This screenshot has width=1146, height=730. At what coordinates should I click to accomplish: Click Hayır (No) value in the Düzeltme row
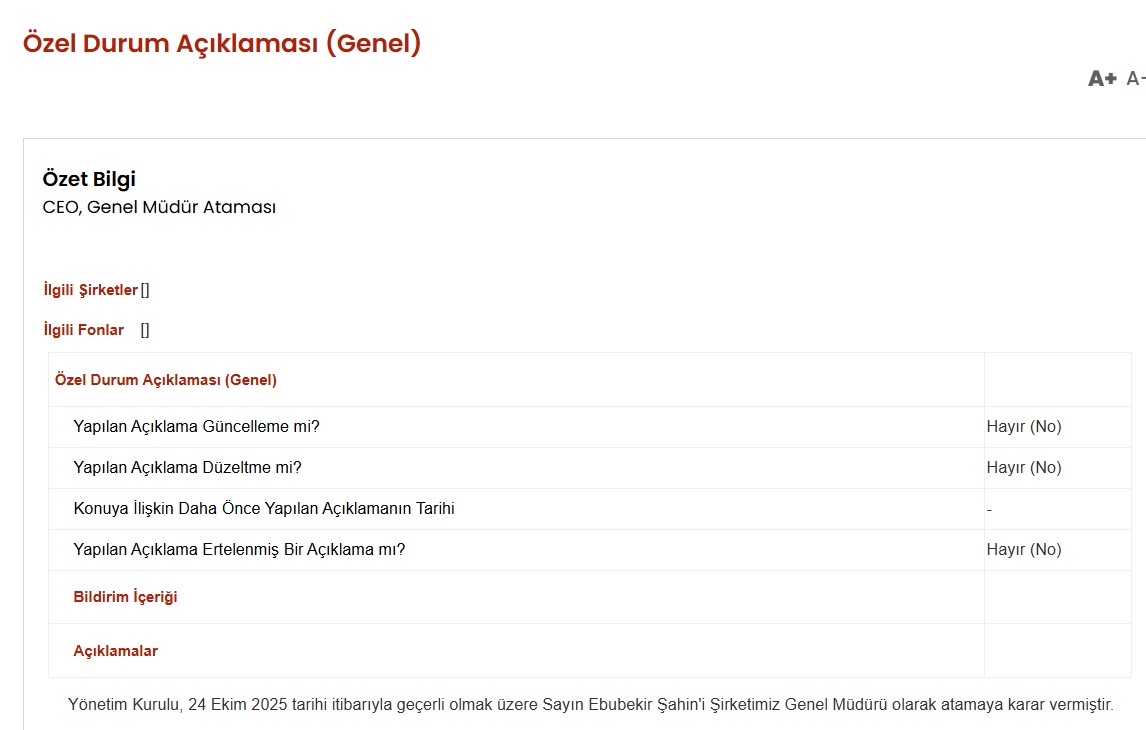pos(1023,468)
